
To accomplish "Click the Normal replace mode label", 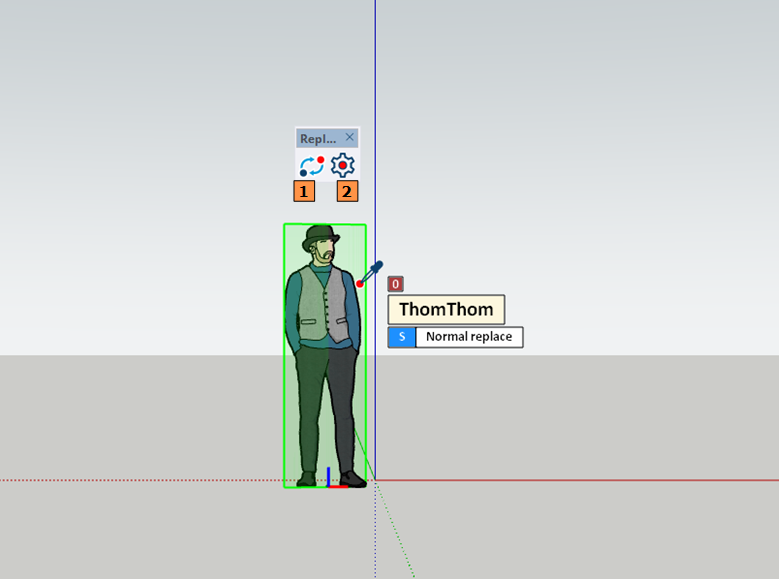I will [468, 337].
